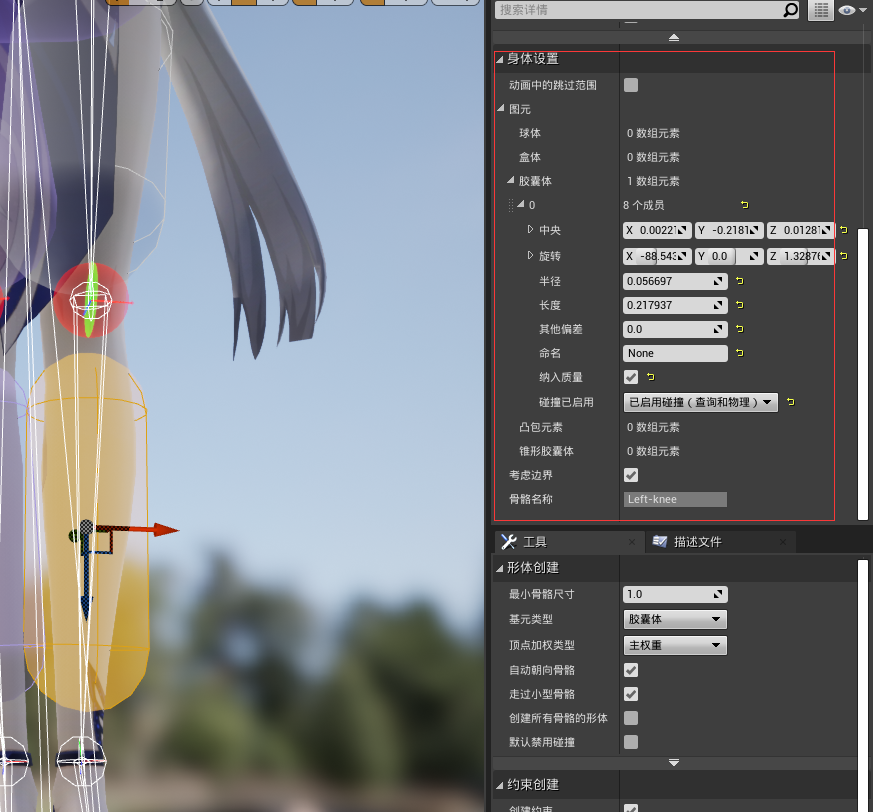The width and height of the screenshot is (873, 812).
Task: Open the 基元类型 primitive type dropdown
Action: point(675,619)
